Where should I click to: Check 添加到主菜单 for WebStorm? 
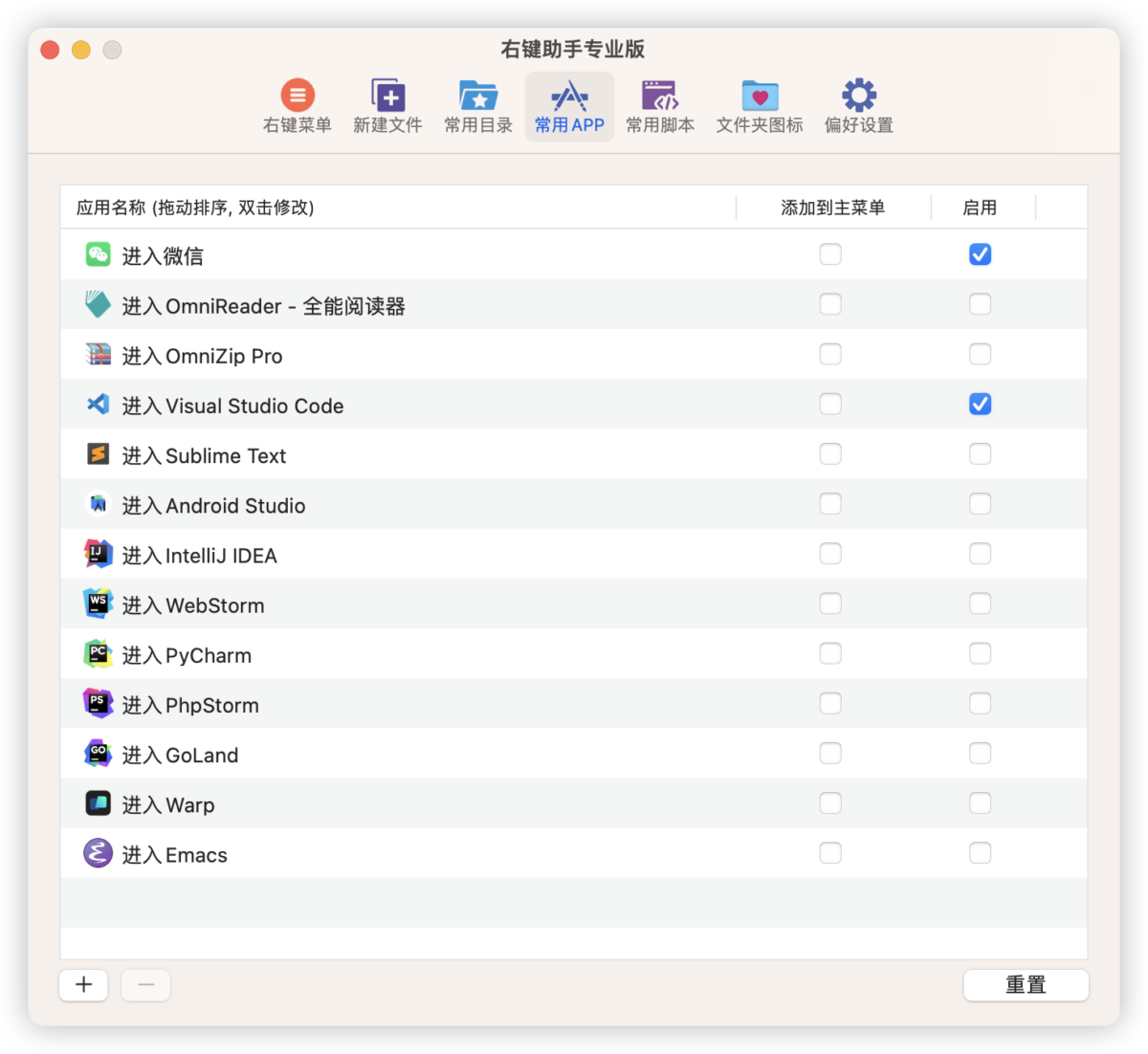click(830, 604)
